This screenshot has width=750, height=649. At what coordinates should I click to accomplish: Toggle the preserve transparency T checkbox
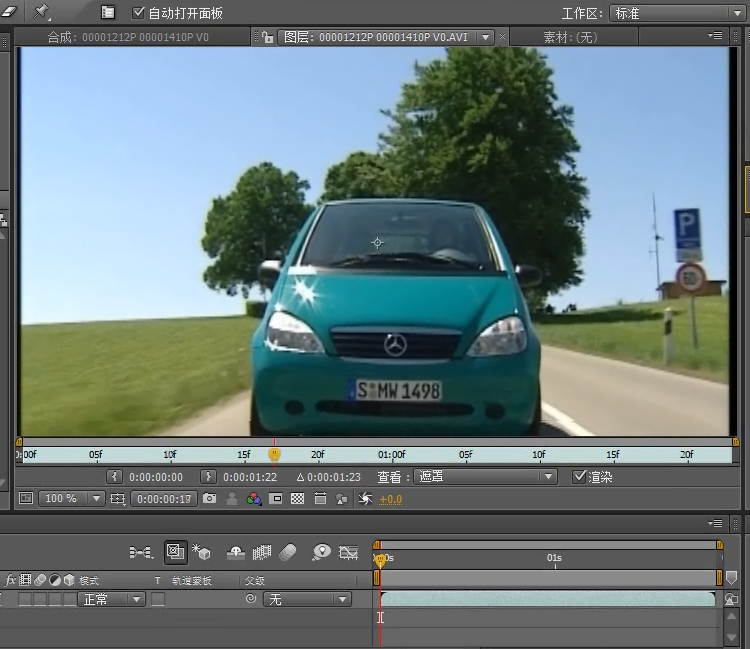tap(158, 599)
